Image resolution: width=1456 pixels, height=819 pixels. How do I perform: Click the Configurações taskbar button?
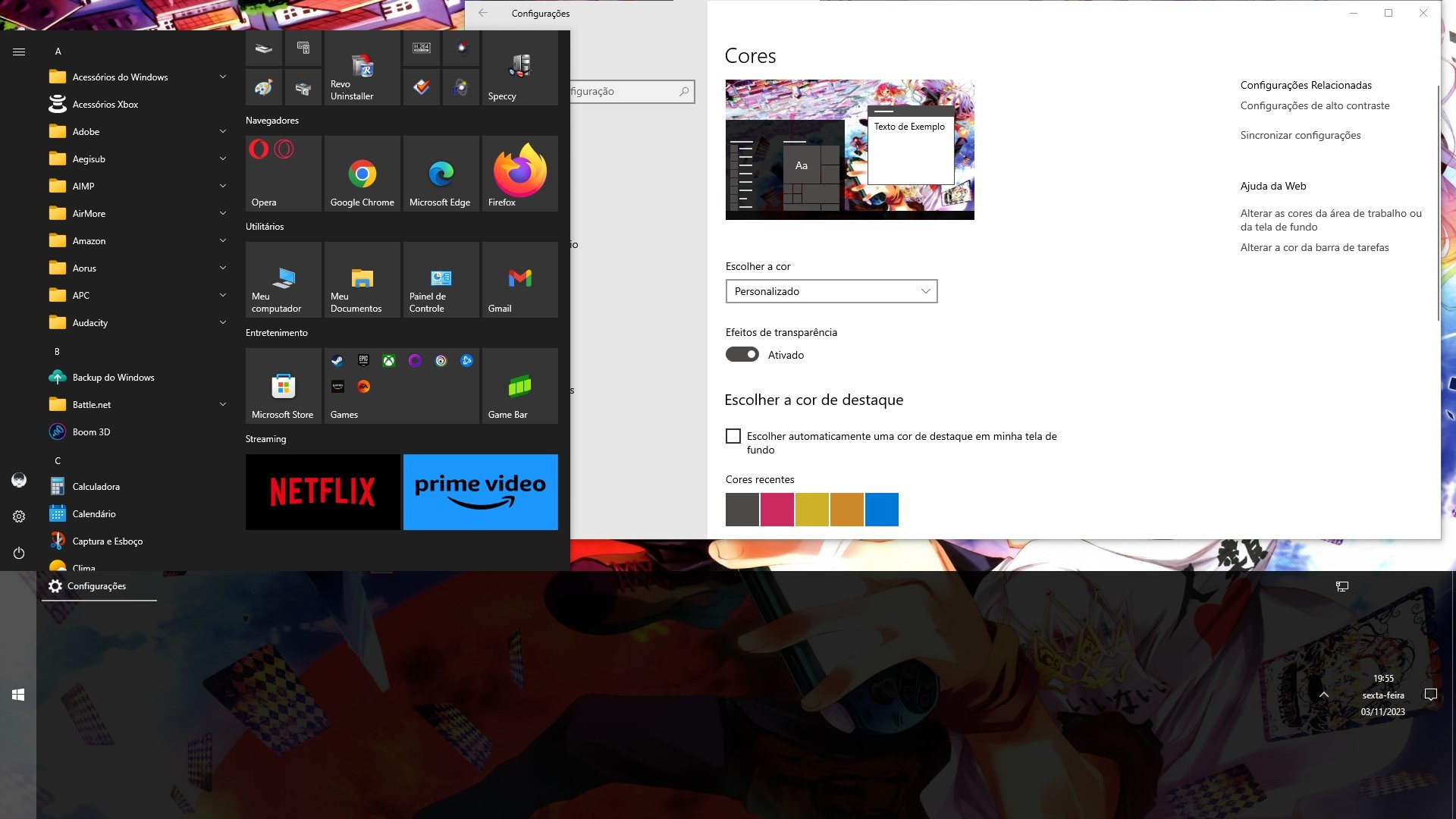point(99,586)
